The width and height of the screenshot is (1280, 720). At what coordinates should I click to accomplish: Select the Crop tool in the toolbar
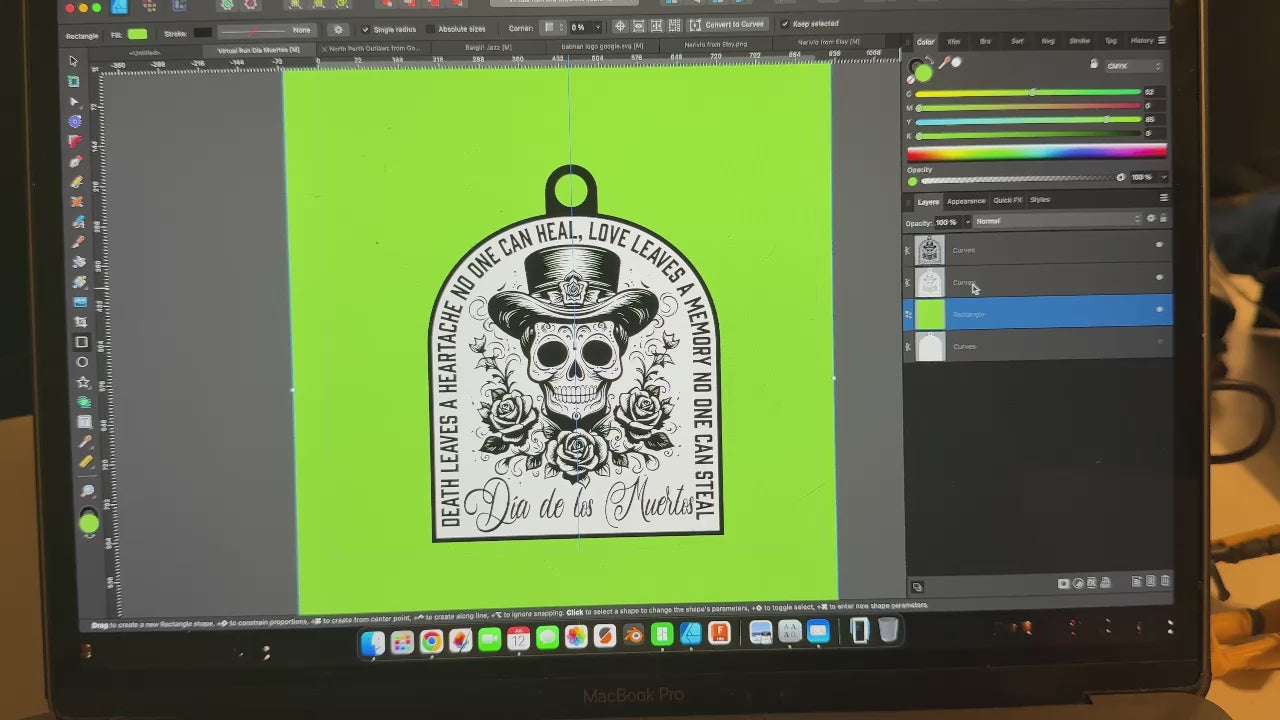click(x=81, y=322)
